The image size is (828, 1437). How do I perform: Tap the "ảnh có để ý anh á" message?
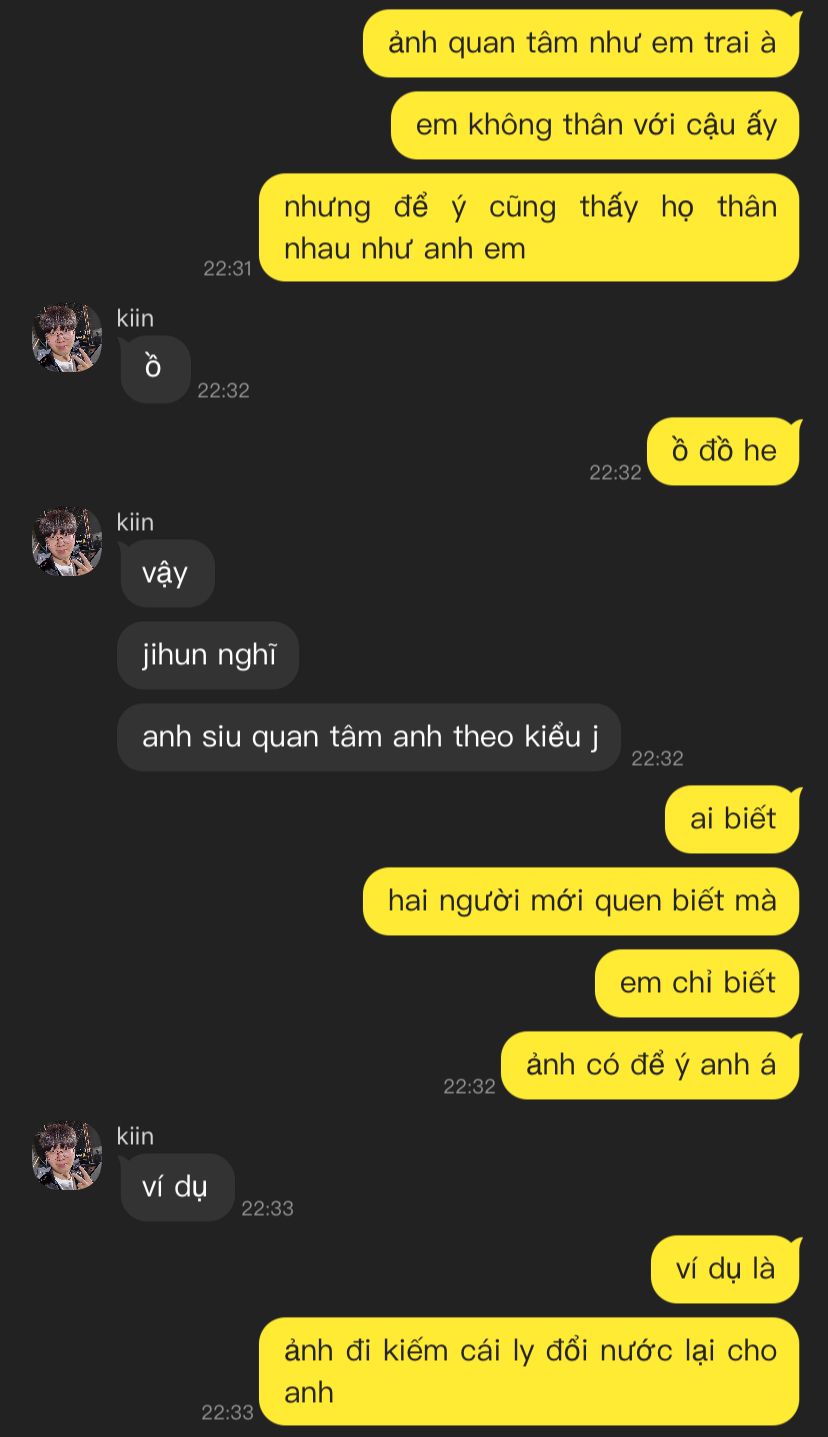pyautogui.click(x=650, y=1065)
